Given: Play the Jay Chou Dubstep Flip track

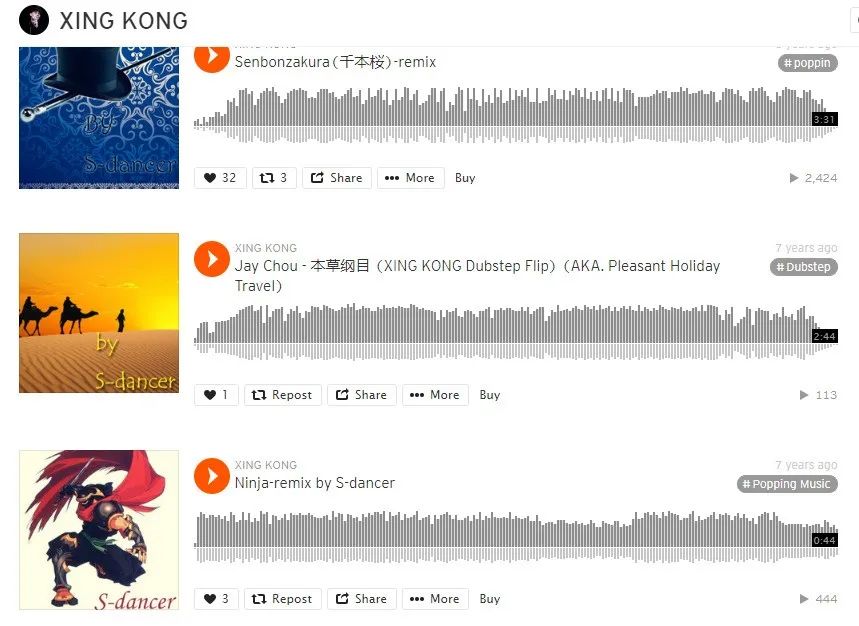Looking at the screenshot, I should (x=211, y=259).
